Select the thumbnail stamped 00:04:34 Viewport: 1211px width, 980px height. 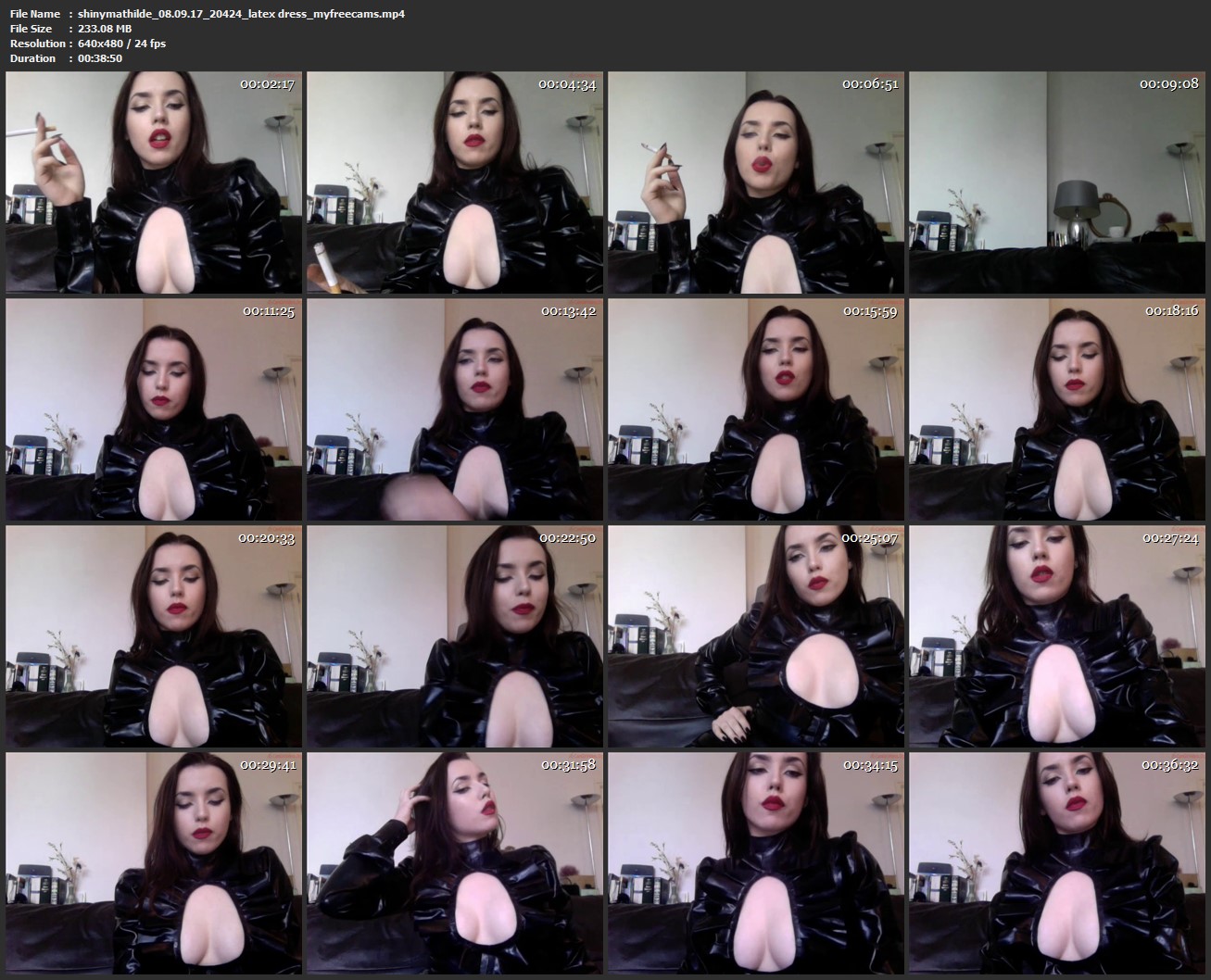pyautogui.click(x=455, y=182)
